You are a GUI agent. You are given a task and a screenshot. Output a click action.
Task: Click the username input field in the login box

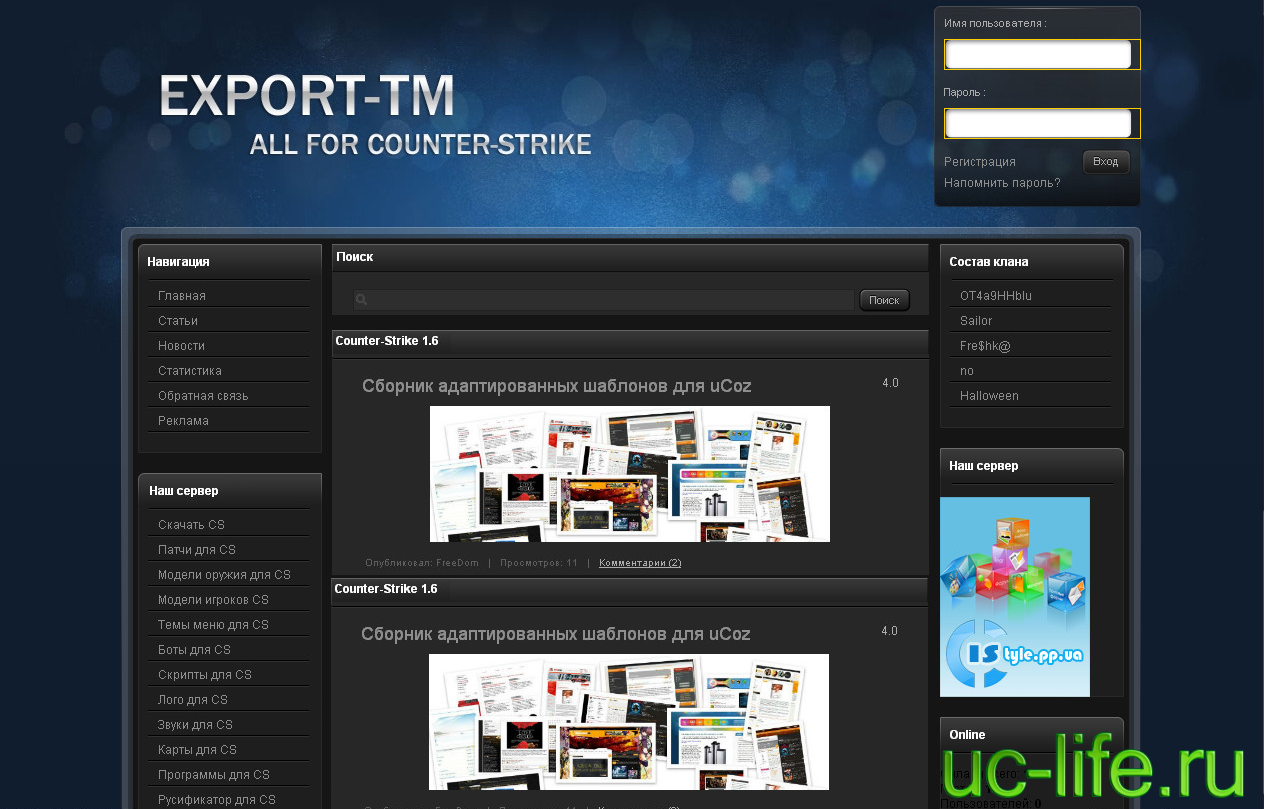tap(1038, 54)
